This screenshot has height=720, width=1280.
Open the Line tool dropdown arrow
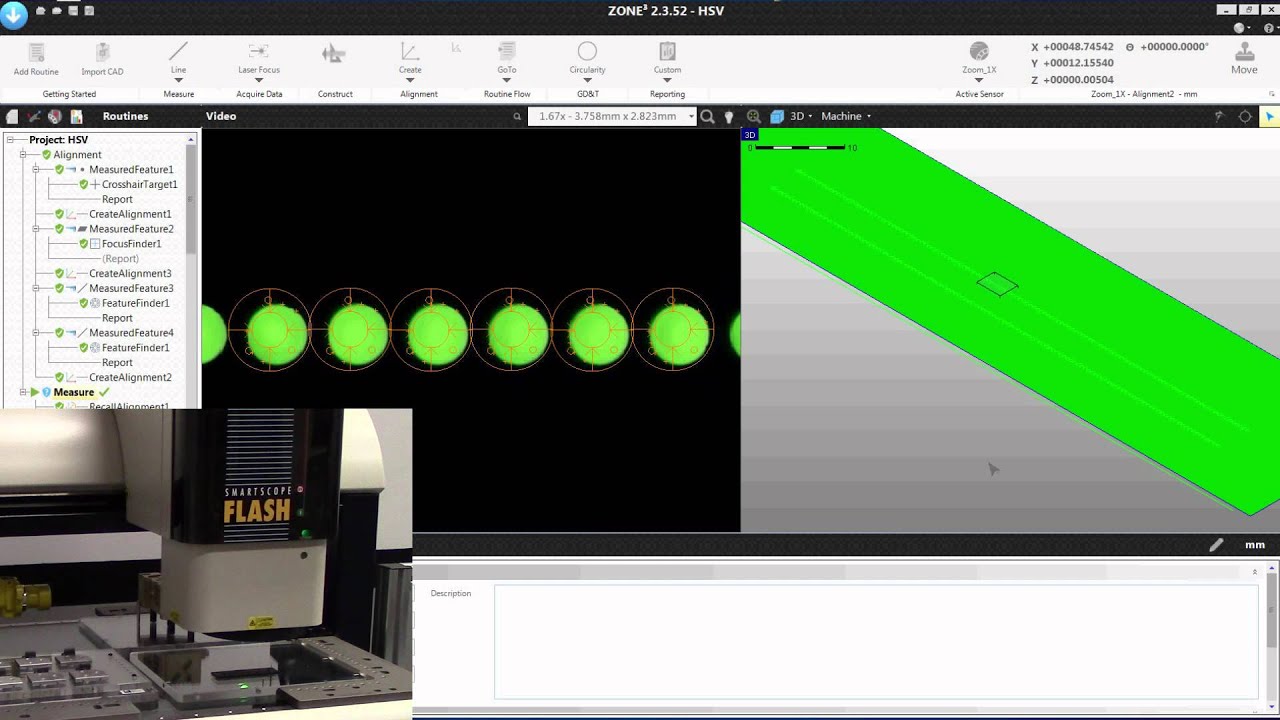tap(178, 80)
